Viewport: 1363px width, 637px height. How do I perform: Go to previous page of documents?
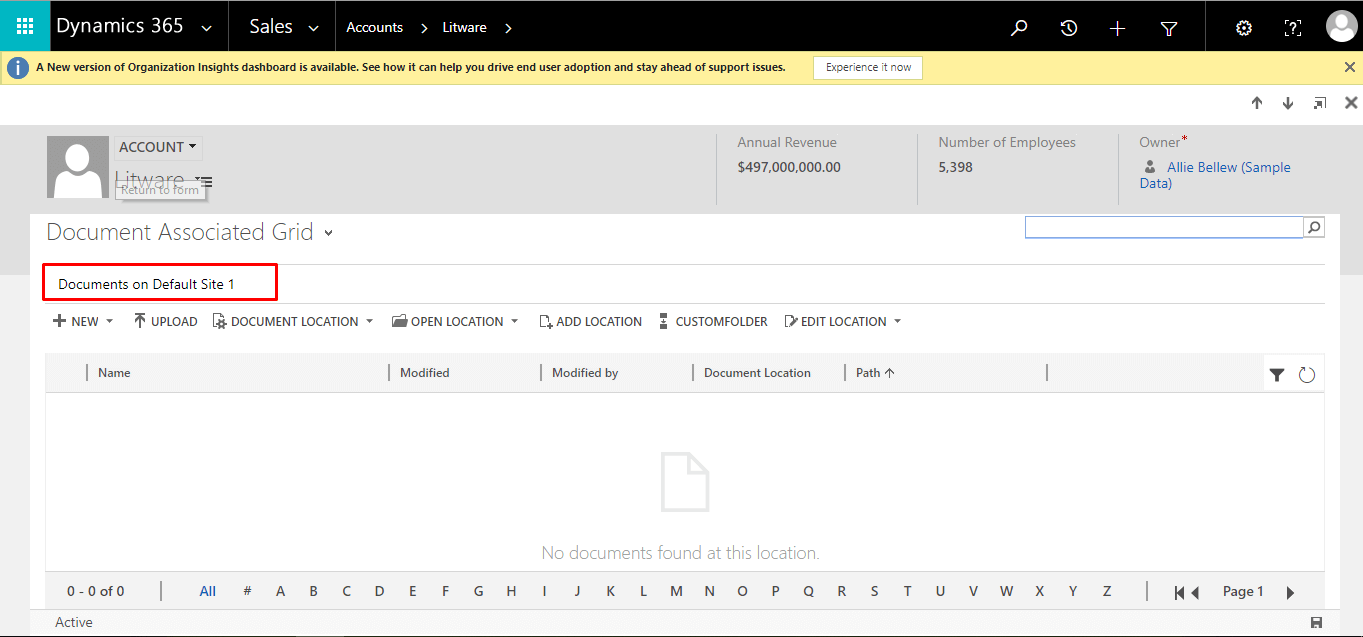click(1194, 592)
